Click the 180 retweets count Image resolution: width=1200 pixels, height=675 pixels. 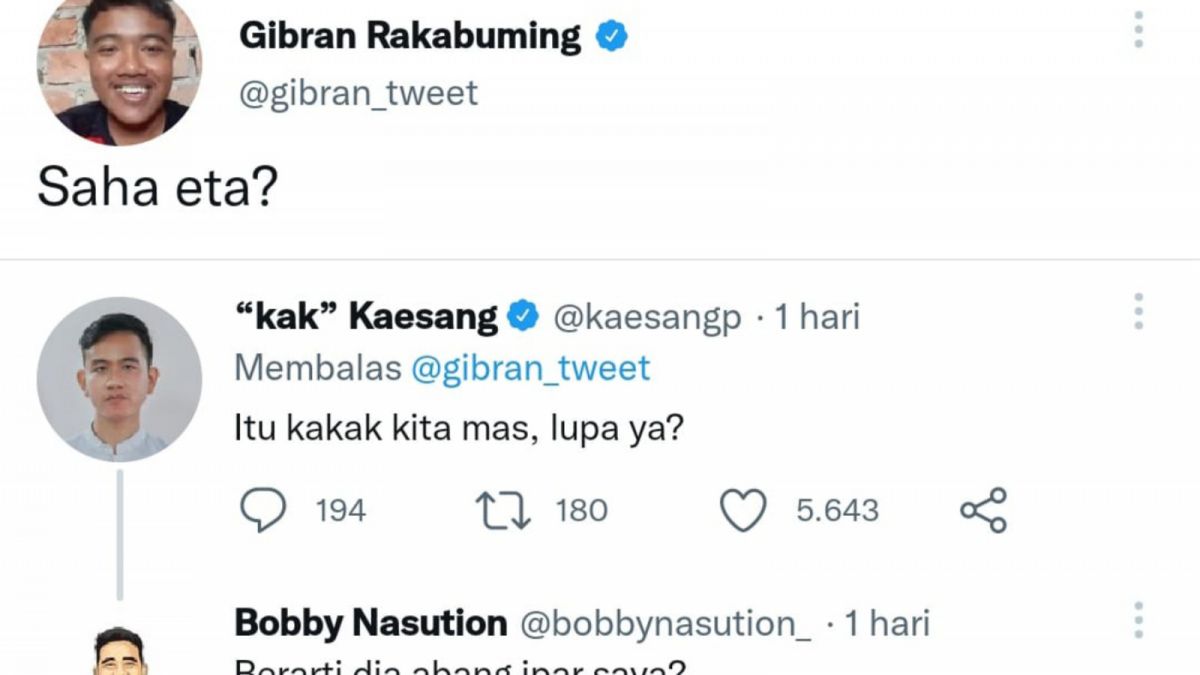581,510
